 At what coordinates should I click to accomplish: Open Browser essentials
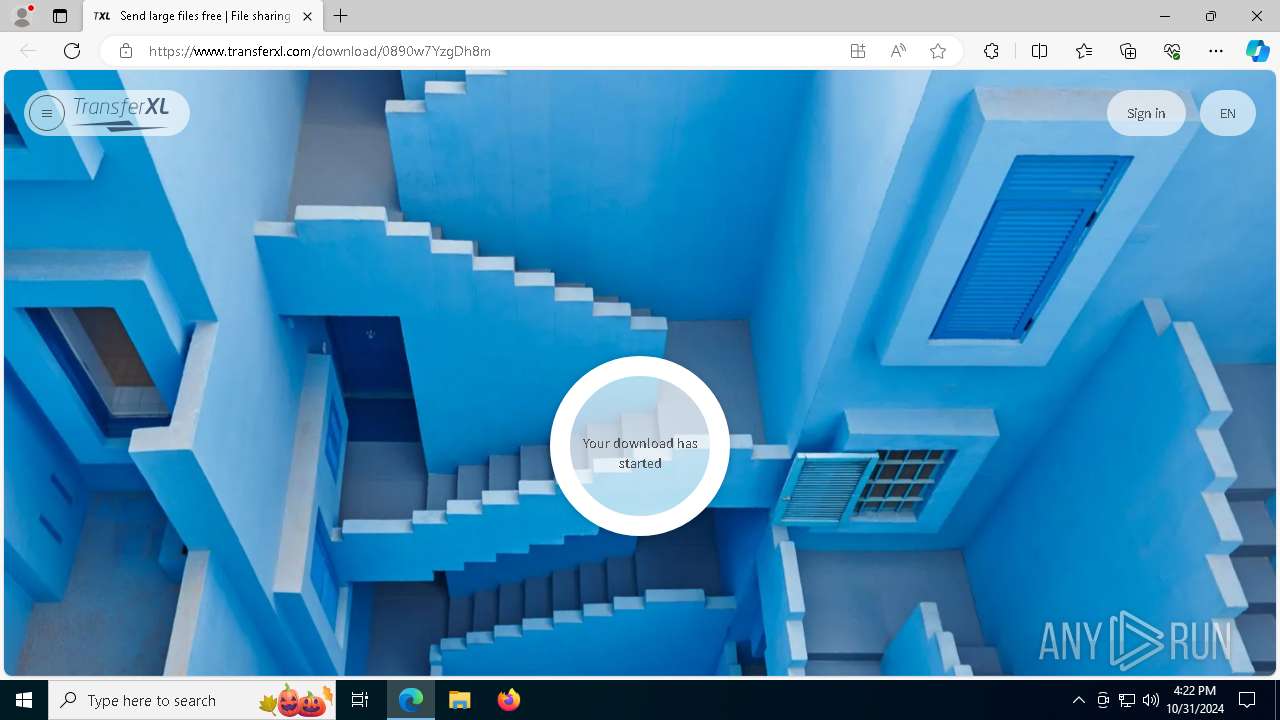(1172, 51)
